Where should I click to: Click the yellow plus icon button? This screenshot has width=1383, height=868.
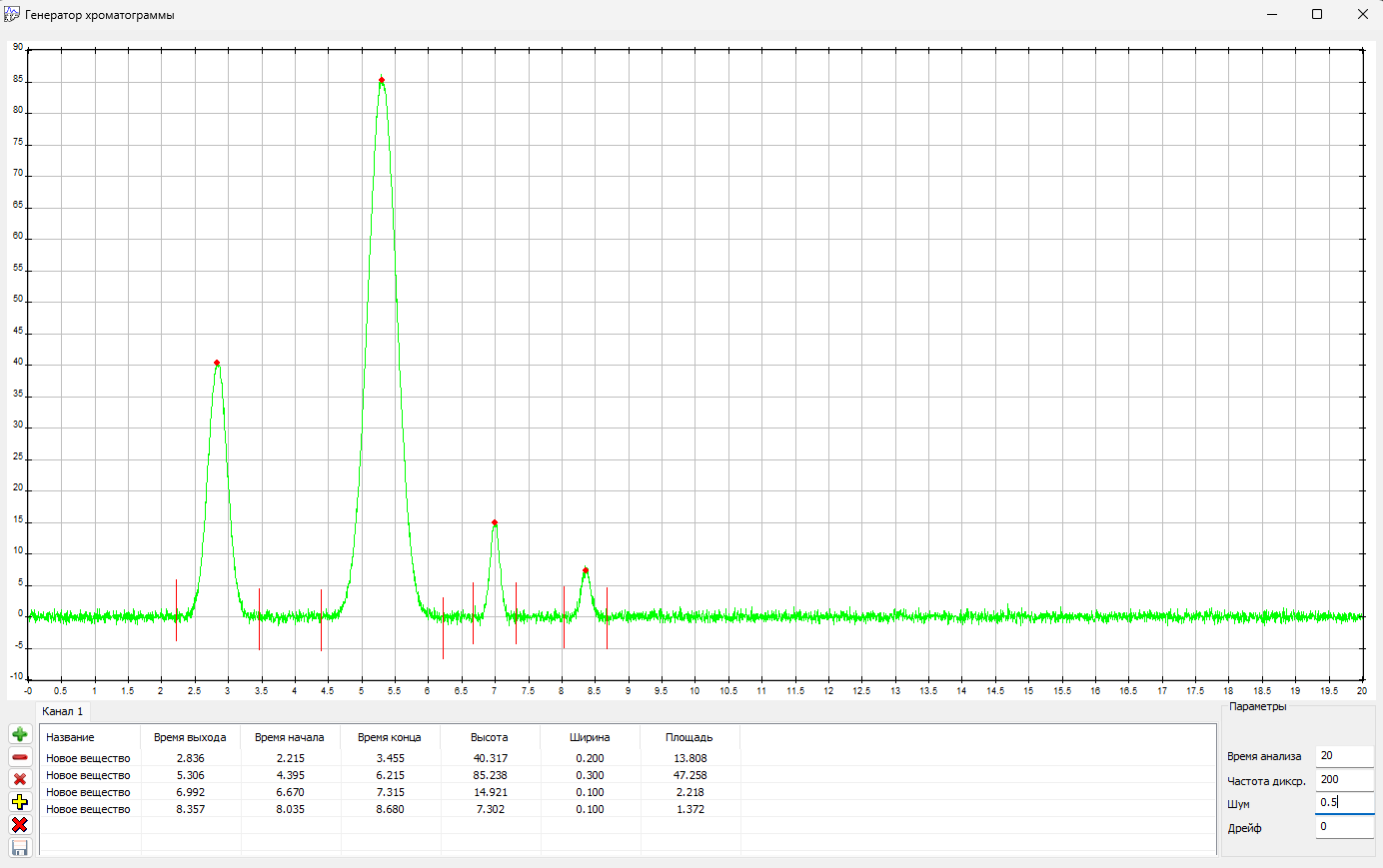[x=19, y=802]
